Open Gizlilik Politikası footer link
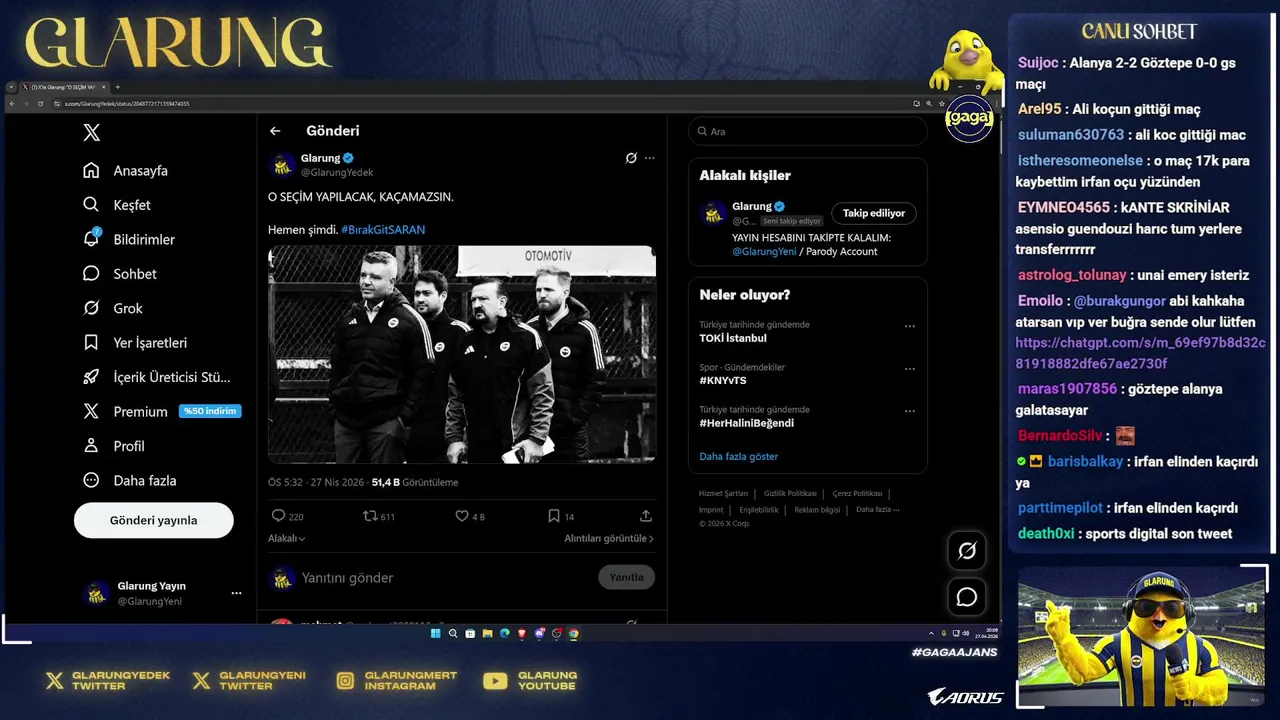The height and width of the screenshot is (720, 1280). click(790, 493)
